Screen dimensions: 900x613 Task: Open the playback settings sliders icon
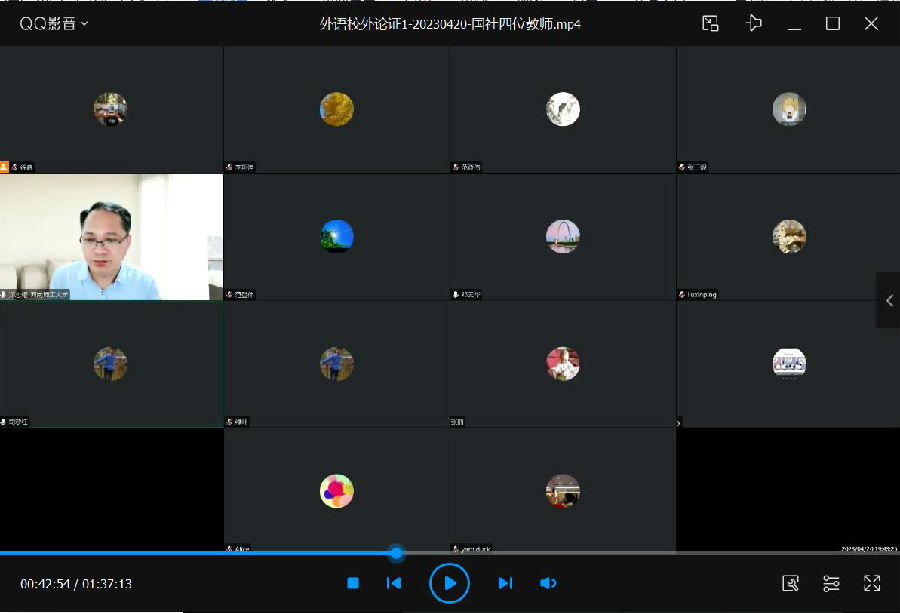(x=831, y=583)
